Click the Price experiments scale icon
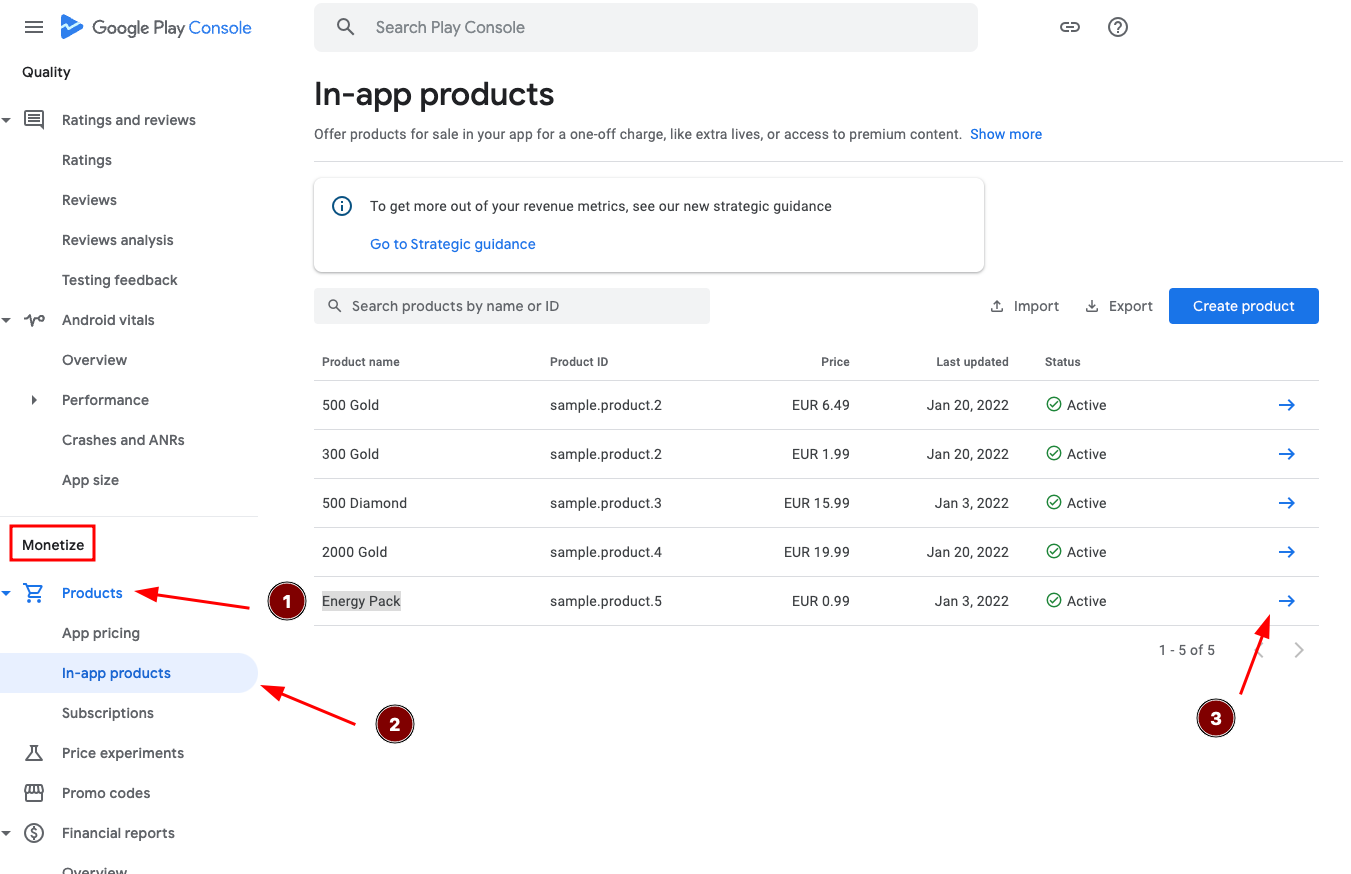Screen dimensions: 1351x874 [33, 752]
